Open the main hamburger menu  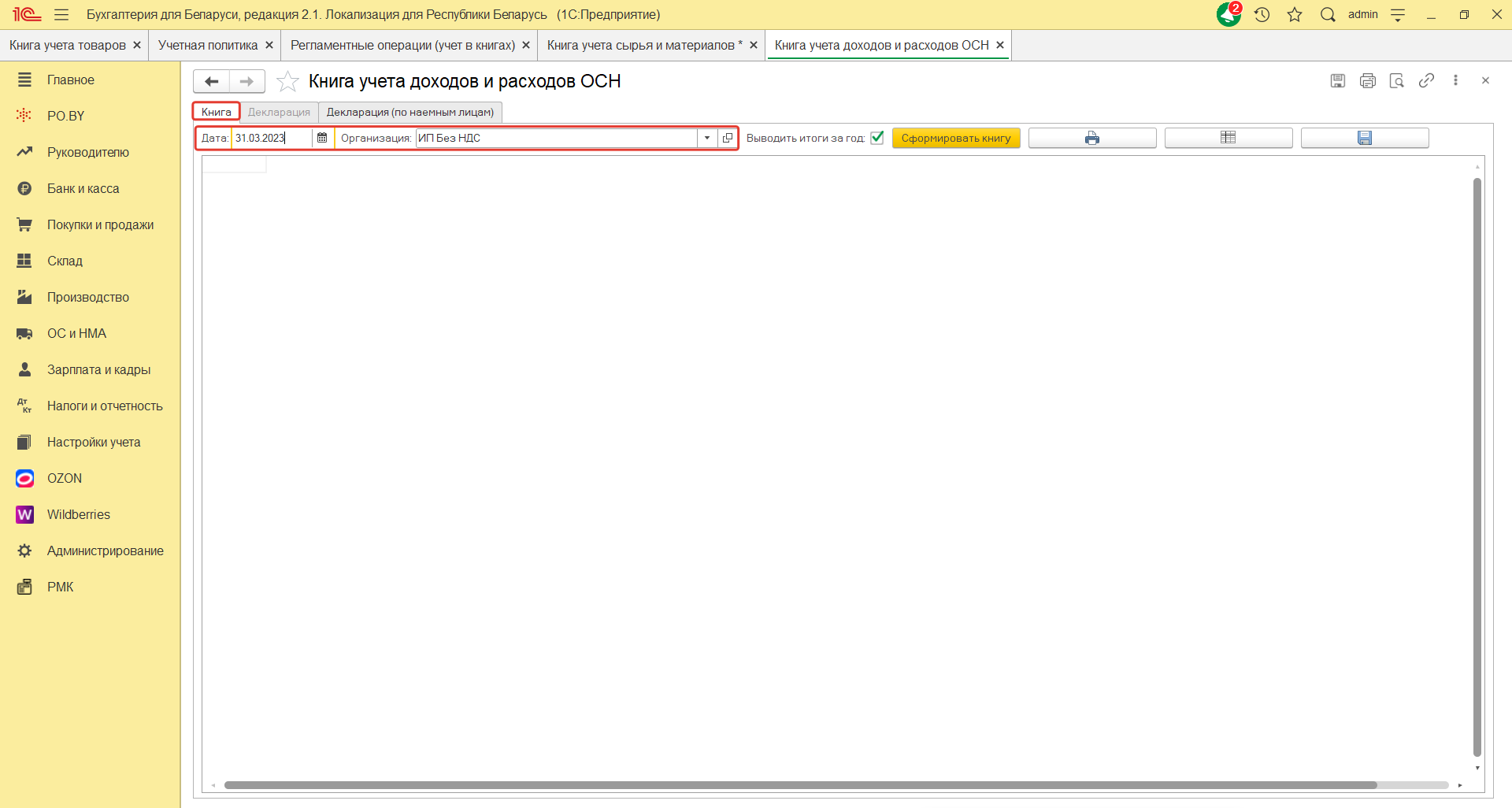(61, 14)
